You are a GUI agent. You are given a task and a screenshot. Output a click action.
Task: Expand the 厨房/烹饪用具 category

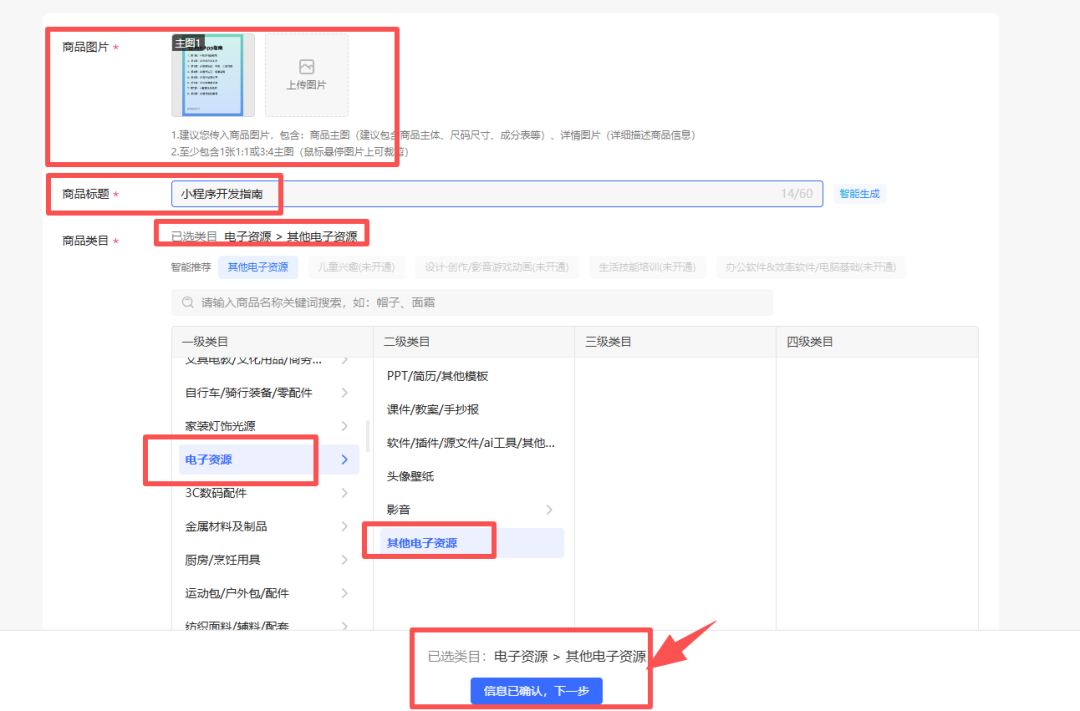344,559
